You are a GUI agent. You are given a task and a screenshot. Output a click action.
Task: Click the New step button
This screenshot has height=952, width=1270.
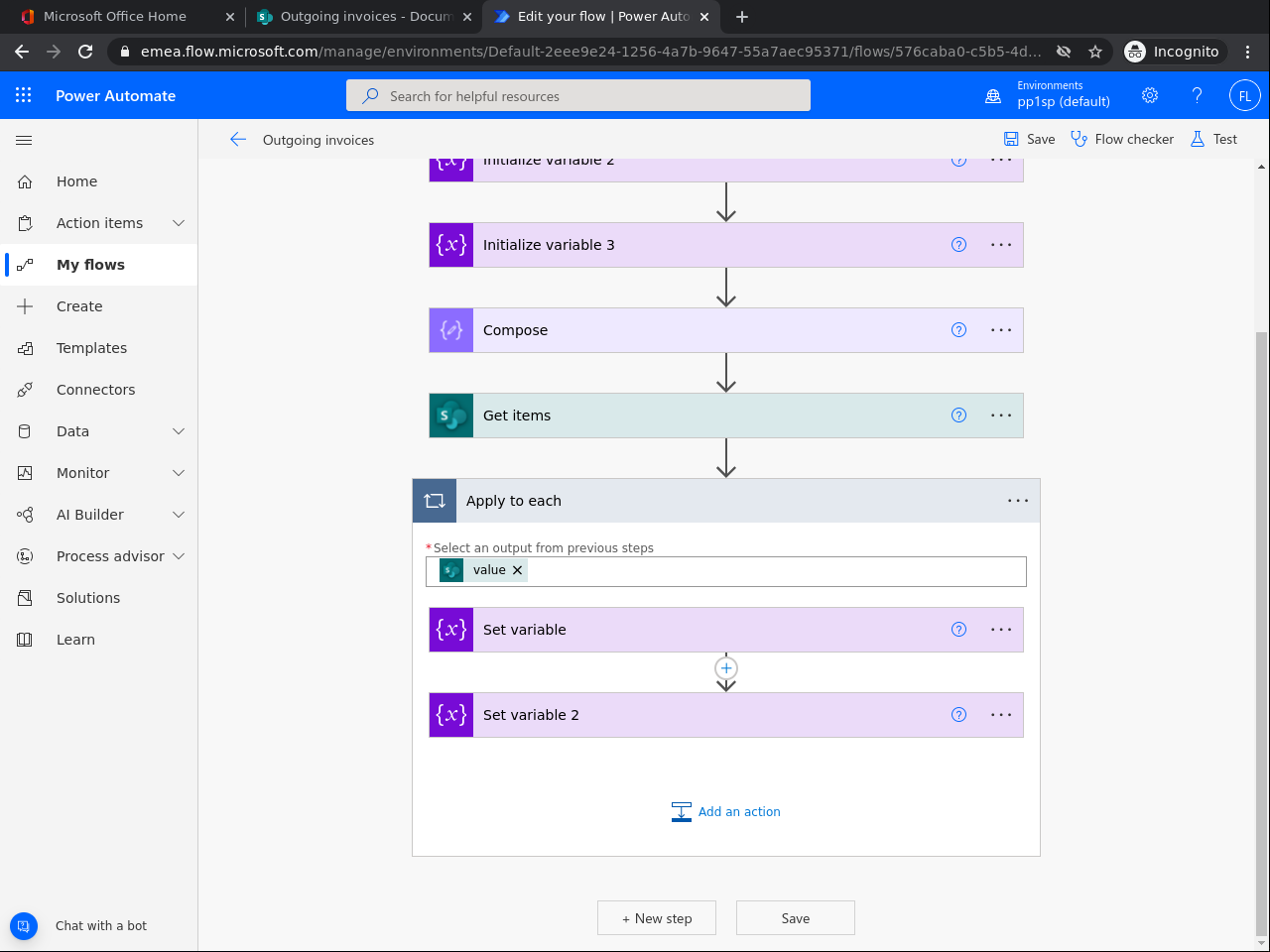[x=657, y=918]
